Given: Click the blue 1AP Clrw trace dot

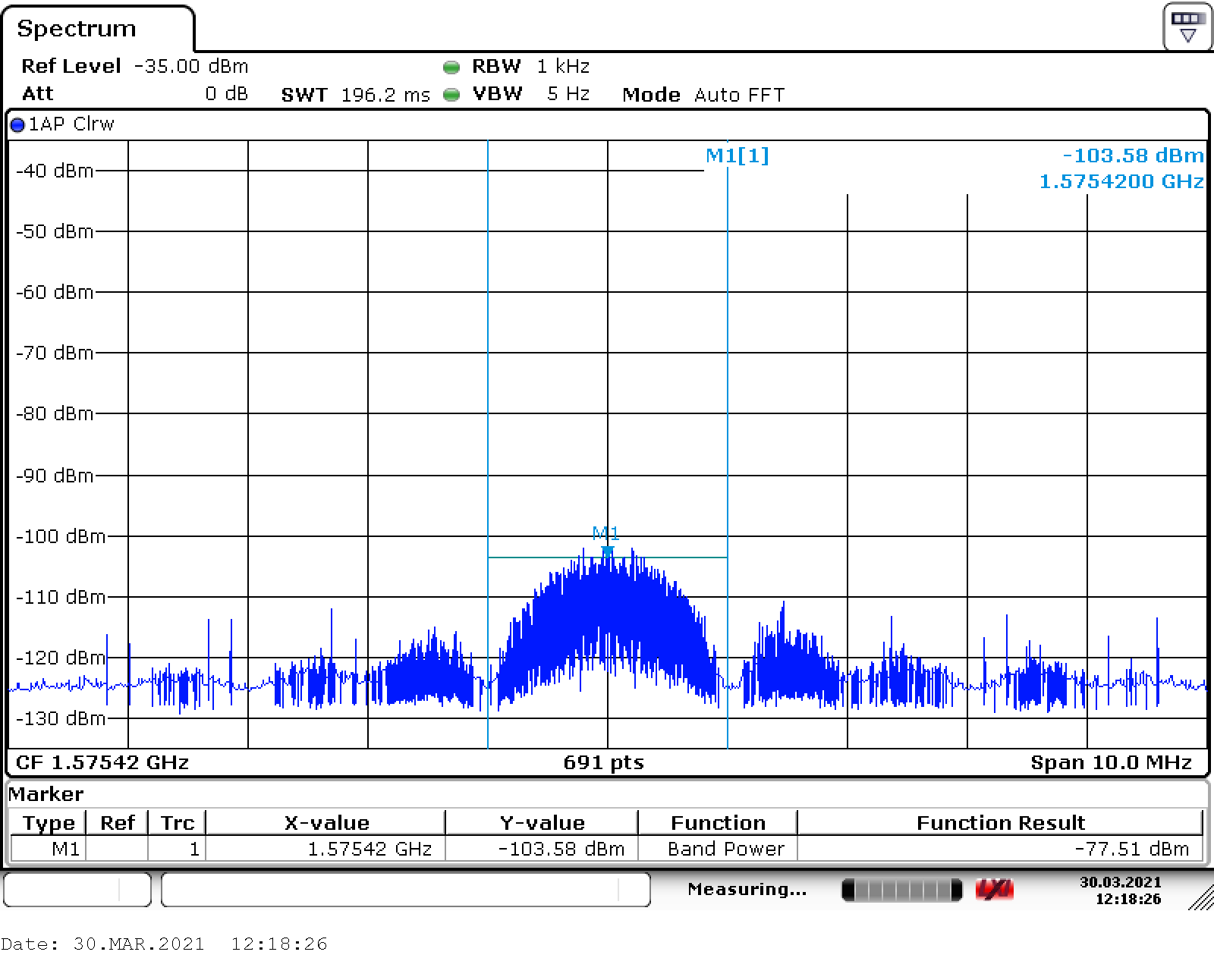Looking at the screenshot, I should coord(17,125).
